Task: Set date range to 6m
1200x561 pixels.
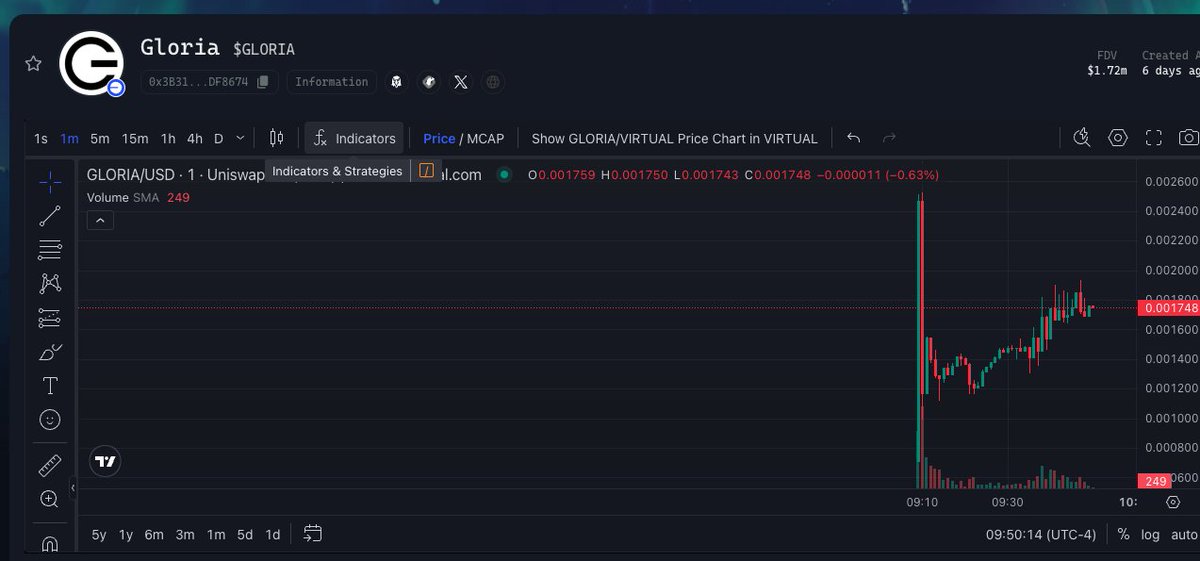Action: pyautogui.click(x=154, y=535)
